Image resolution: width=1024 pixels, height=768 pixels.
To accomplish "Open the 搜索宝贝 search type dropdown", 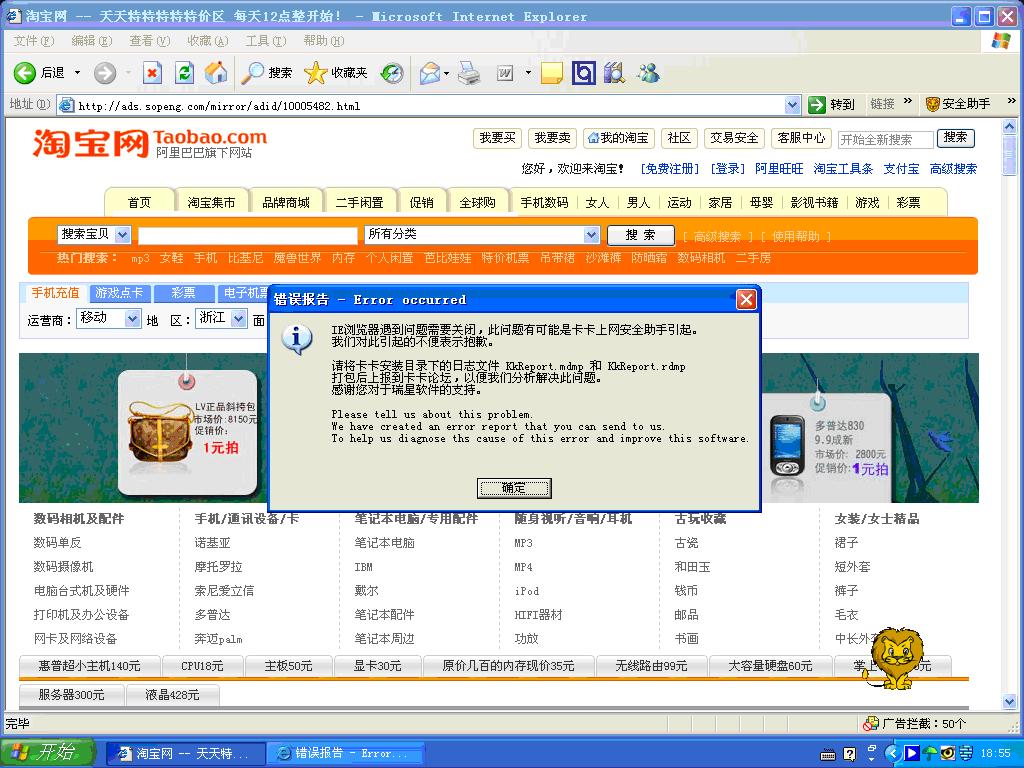I will [122, 234].
